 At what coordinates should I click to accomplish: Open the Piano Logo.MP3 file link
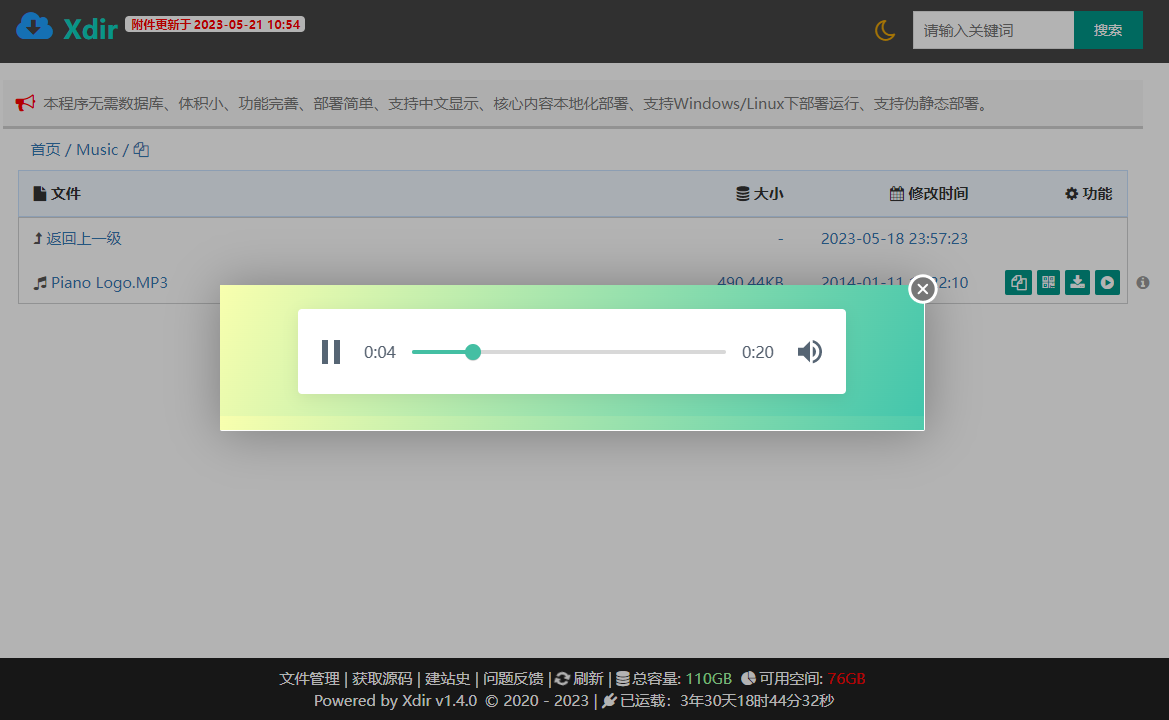[x=109, y=282]
